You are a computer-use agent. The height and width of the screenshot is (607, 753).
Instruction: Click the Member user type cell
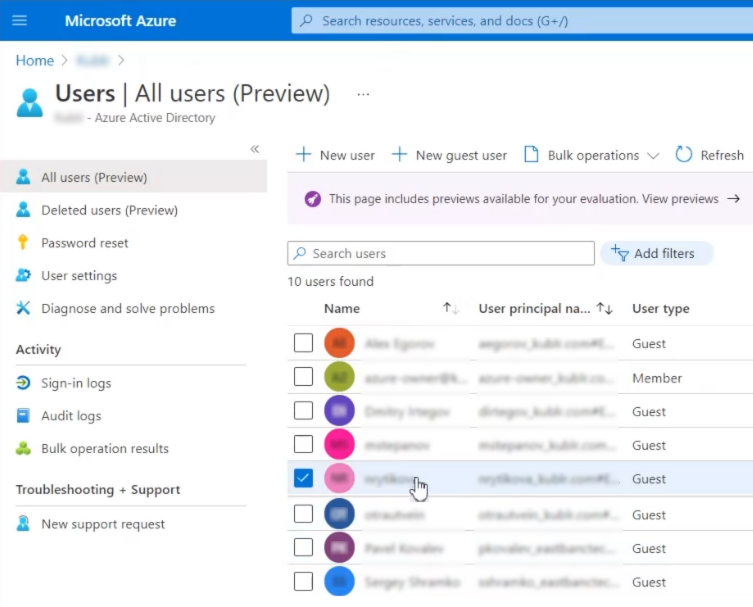(x=657, y=378)
